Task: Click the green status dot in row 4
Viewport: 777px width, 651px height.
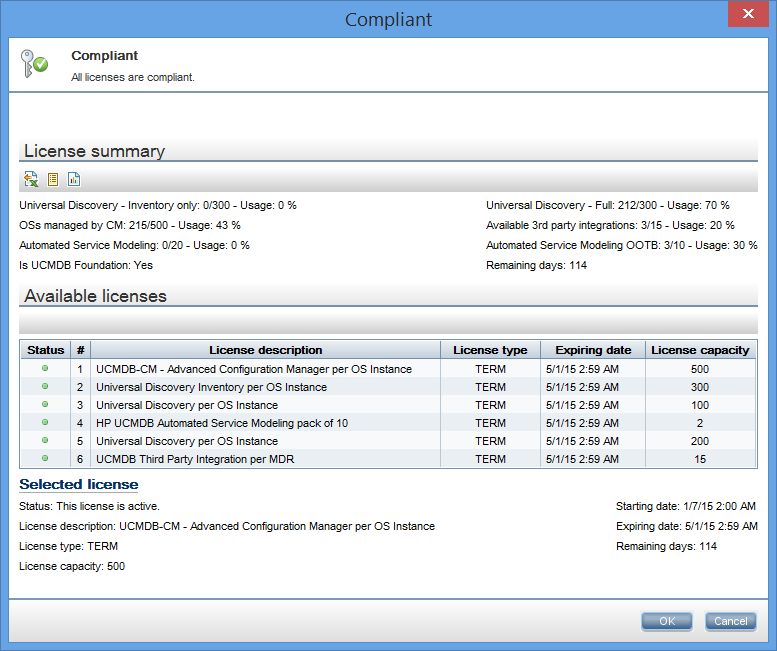Action: (x=45, y=422)
